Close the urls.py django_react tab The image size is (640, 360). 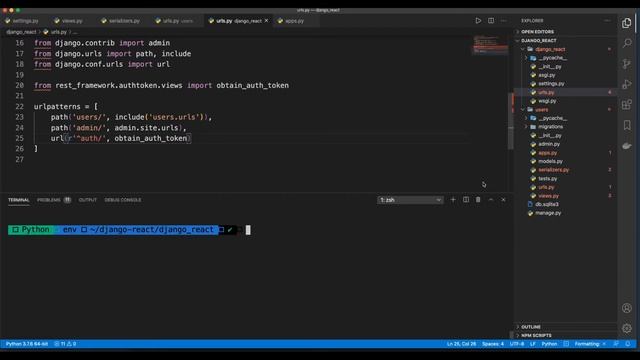pyautogui.click(x=266, y=20)
